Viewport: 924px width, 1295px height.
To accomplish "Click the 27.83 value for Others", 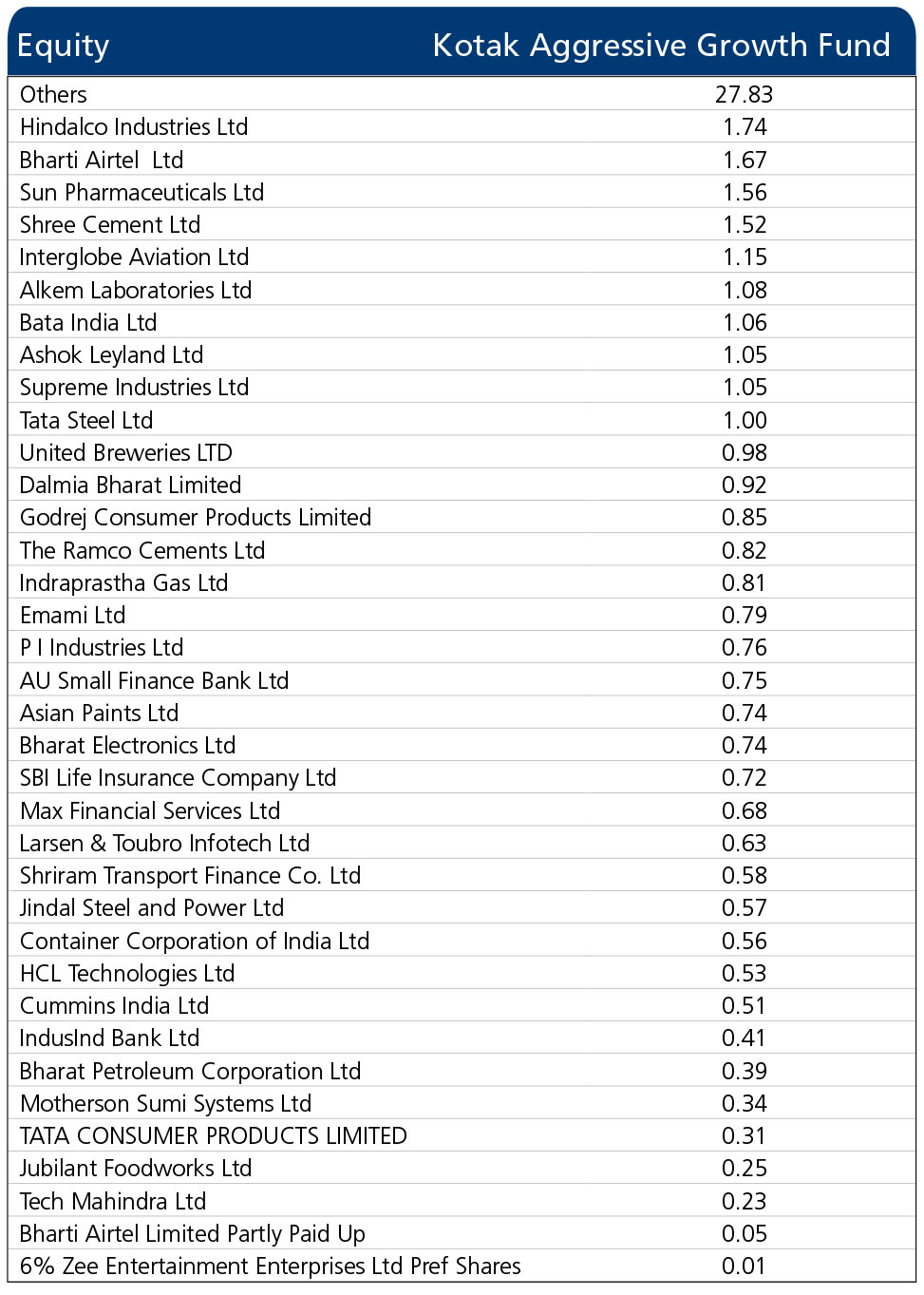I will tap(744, 94).
